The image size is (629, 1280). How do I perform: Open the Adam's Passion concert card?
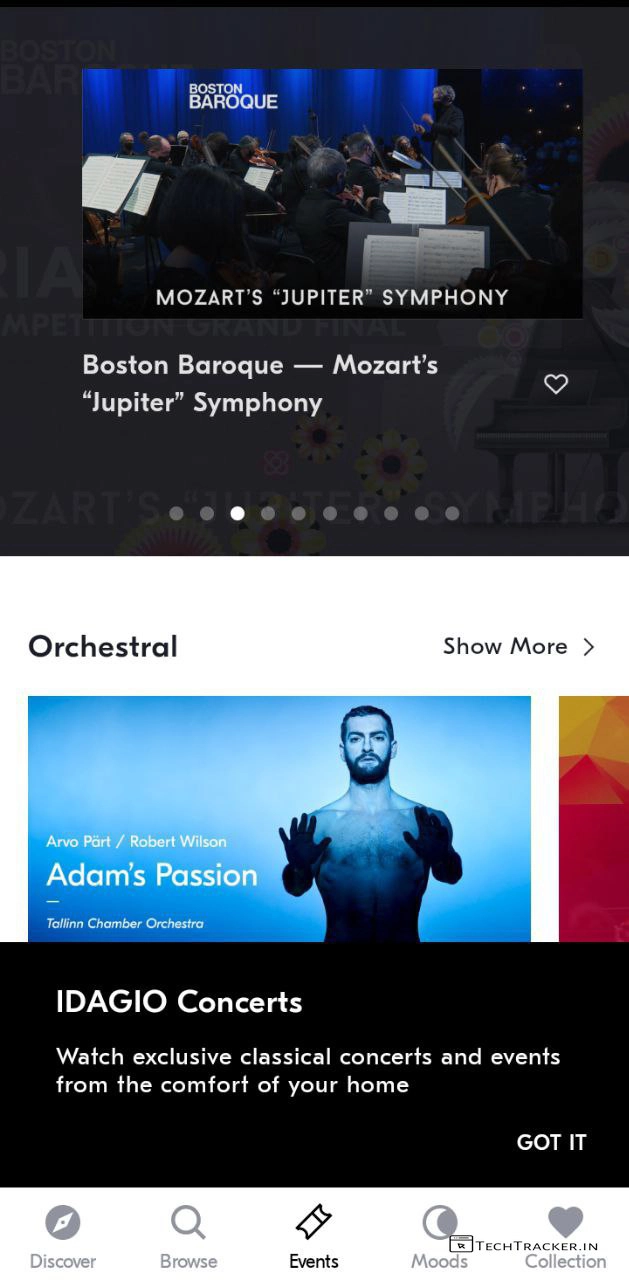point(279,818)
